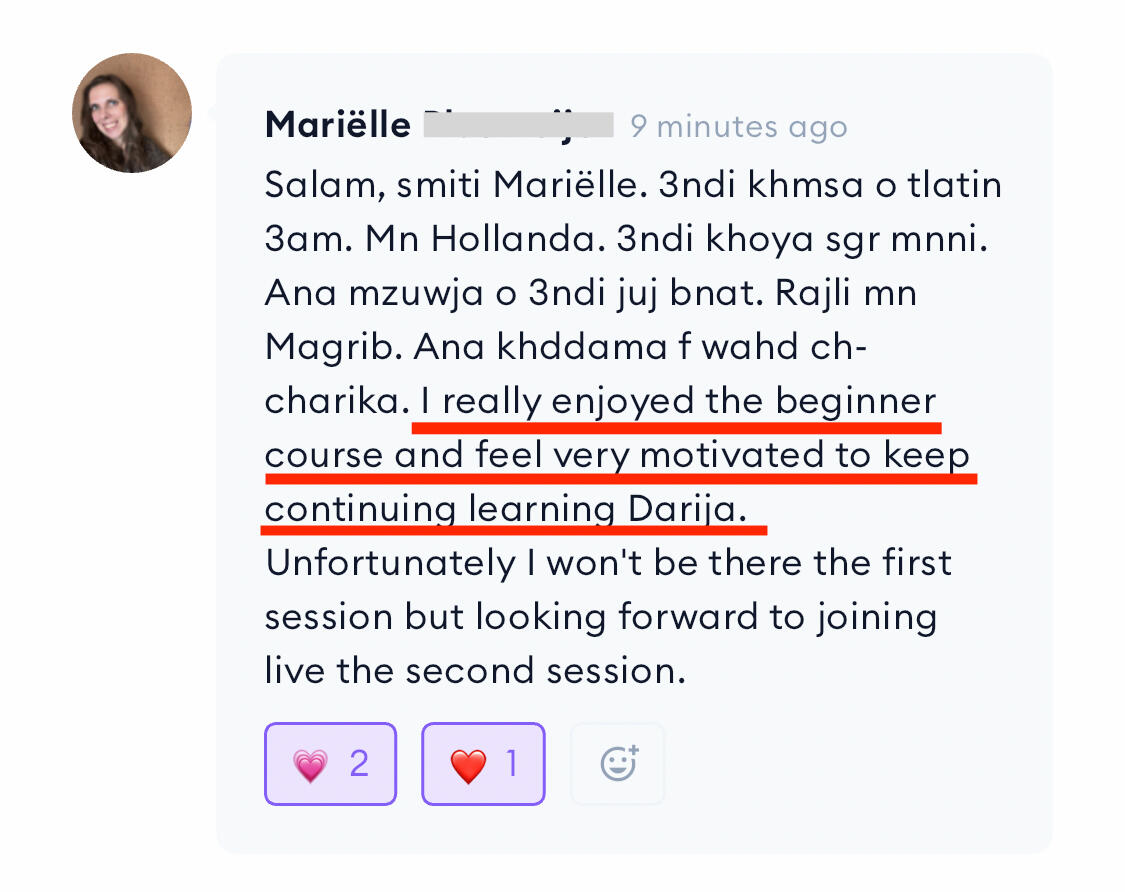The width and height of the screenshot is (1125, 892).
Task: Click the reaction count number 2
Action: [359, 764]
